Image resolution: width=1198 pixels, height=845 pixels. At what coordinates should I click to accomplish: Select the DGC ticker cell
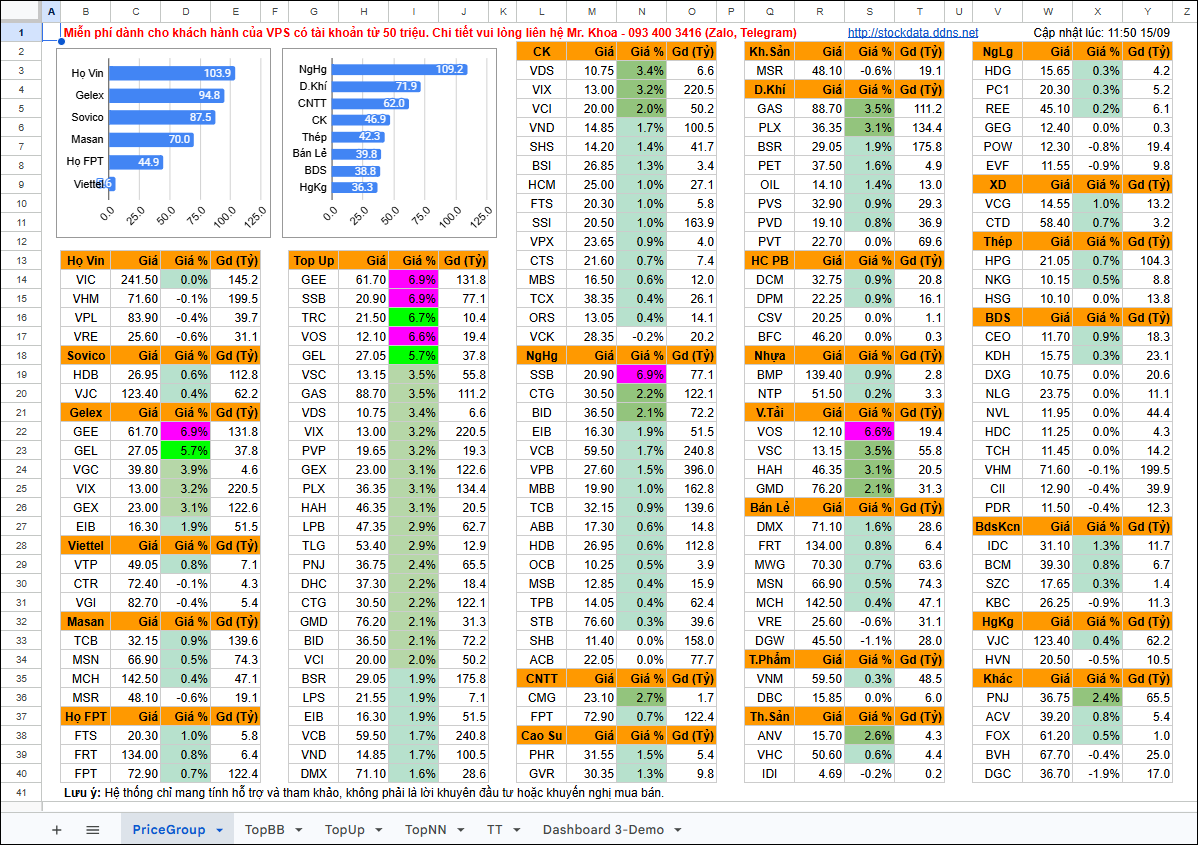997,774
